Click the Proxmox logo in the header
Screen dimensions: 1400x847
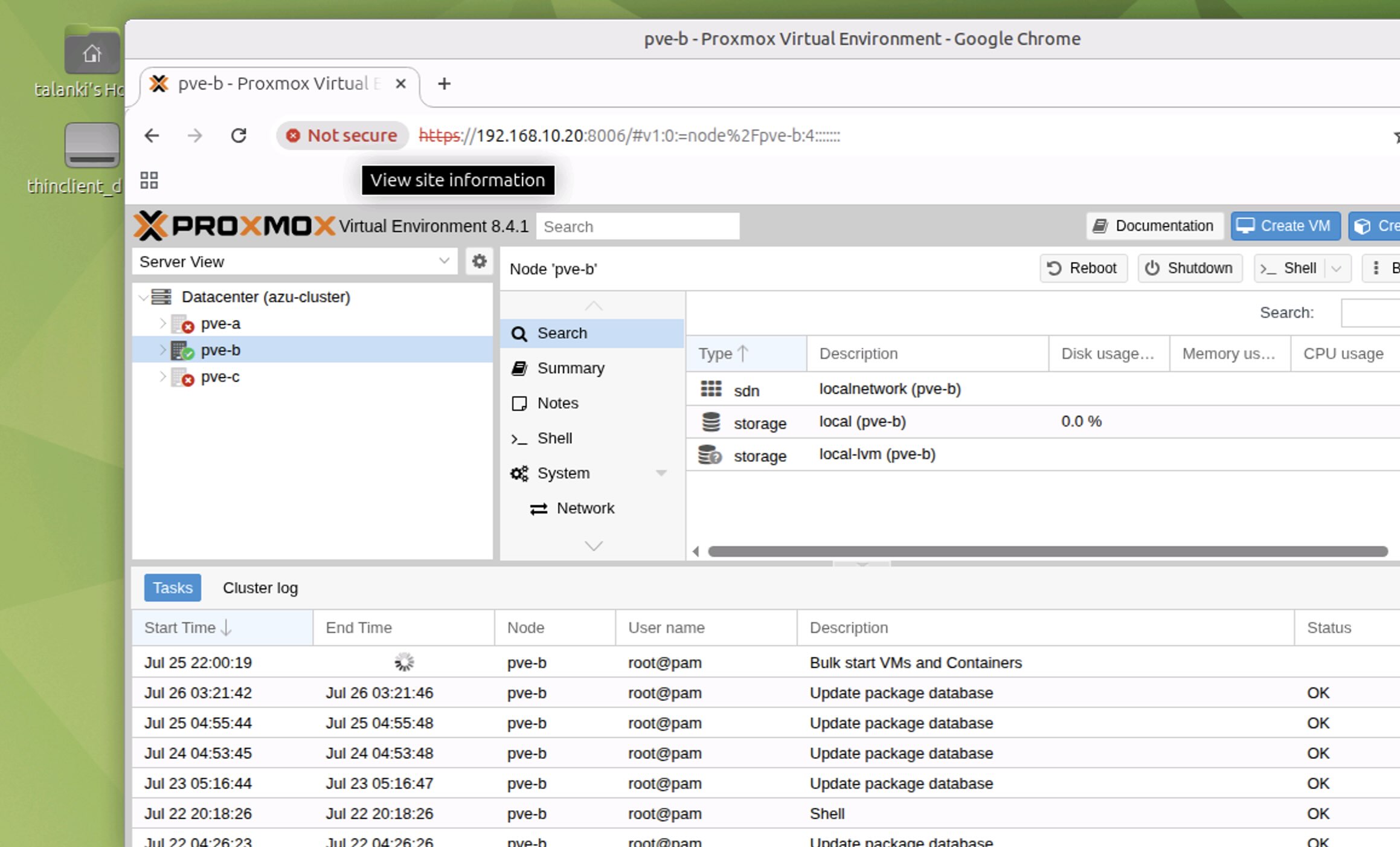coord(234,226)
